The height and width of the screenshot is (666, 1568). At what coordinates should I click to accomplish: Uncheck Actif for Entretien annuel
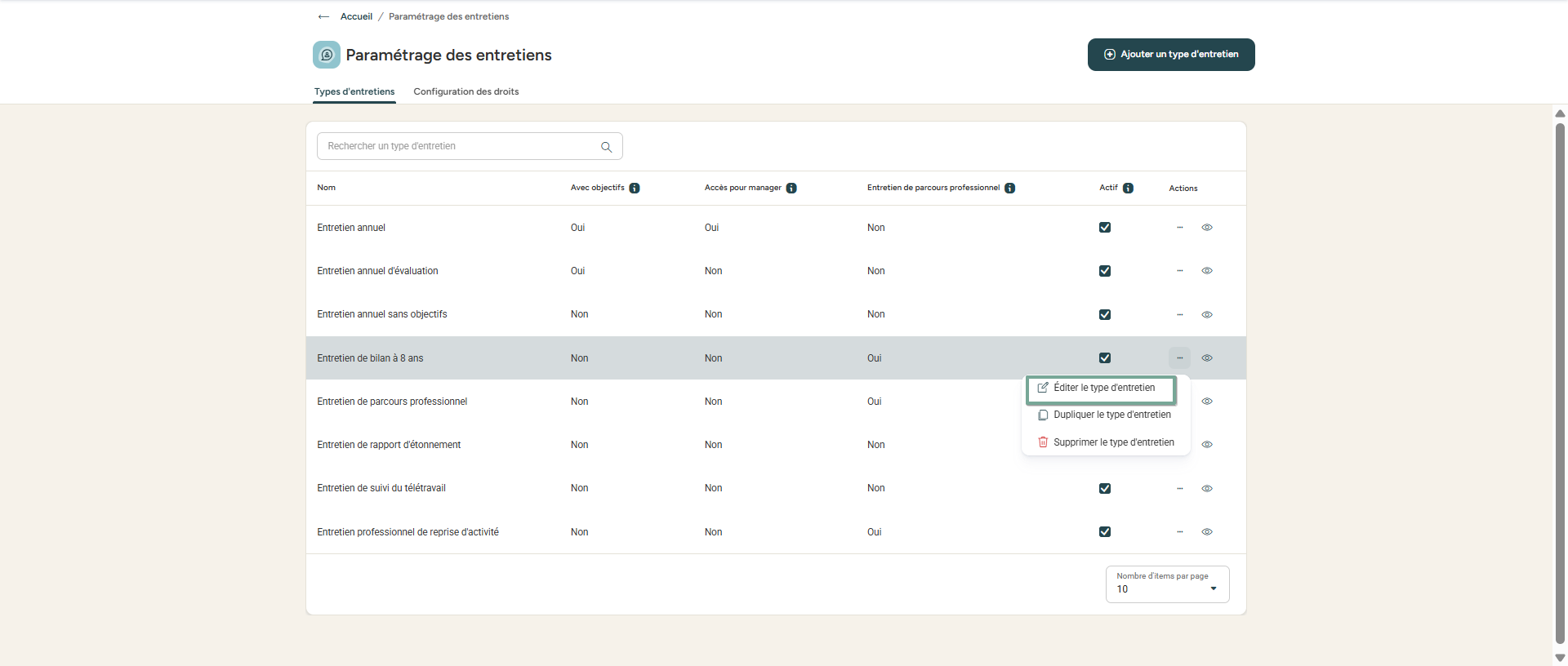[x=1105, y=228]
